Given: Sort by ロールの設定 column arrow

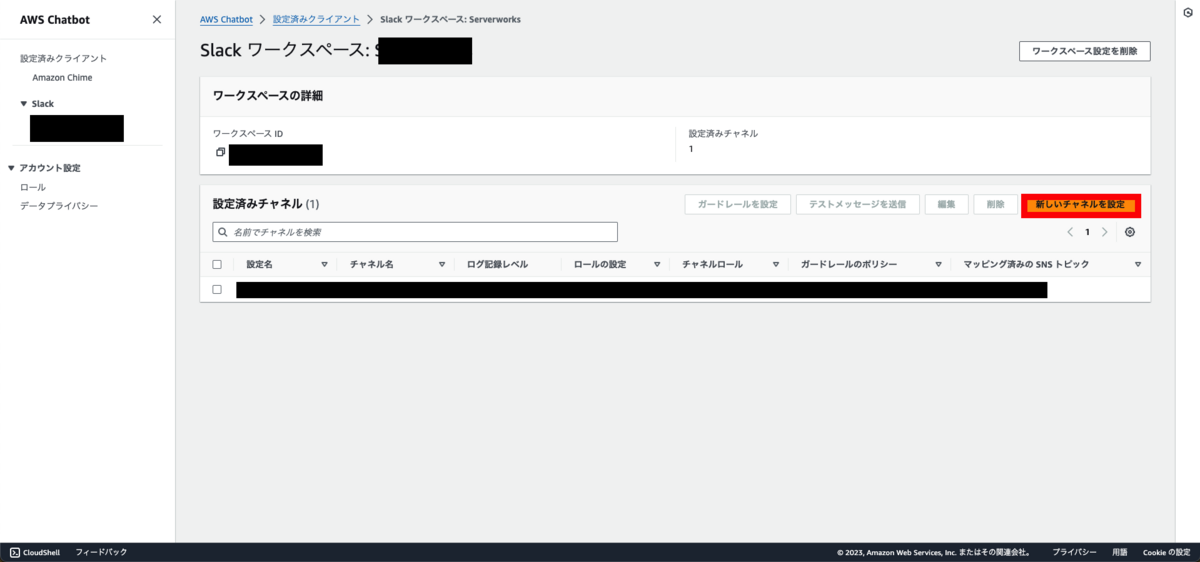Looking at the screenshot, I should click(x=657, y=265).
